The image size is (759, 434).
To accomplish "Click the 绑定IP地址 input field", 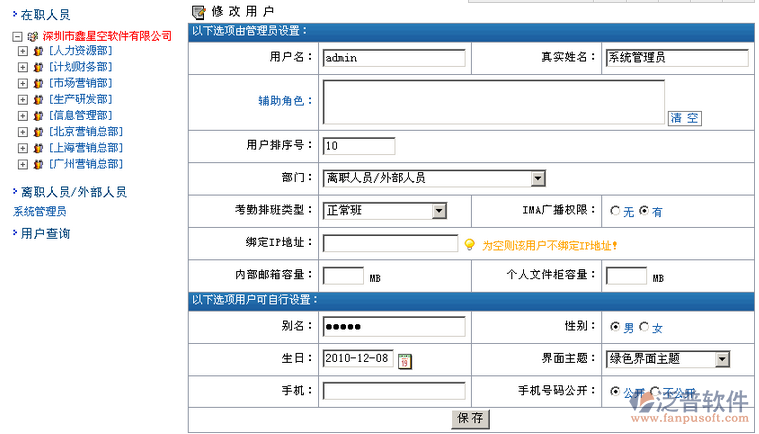I will pyautogui.click(x=390, y=243).
